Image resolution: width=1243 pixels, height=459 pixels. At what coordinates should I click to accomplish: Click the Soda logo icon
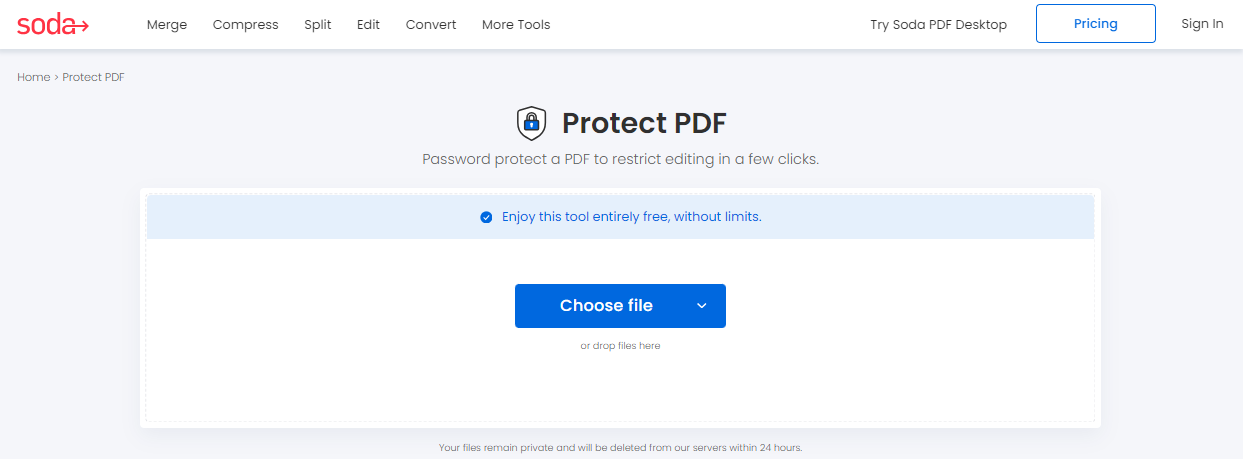point(53,24)
